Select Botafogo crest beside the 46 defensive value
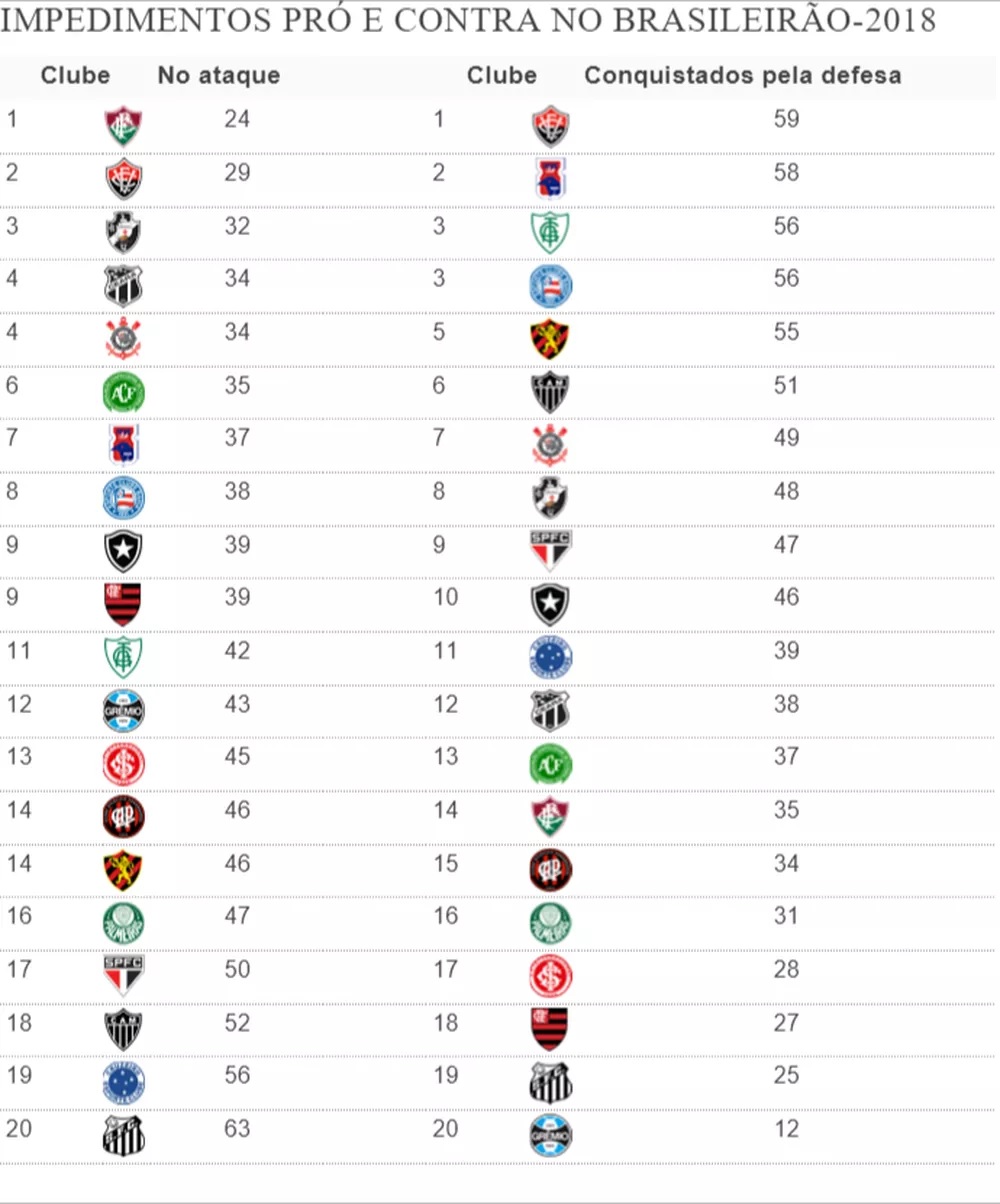This screenshot has width=1000, height=1204. [x=551, y=604]
